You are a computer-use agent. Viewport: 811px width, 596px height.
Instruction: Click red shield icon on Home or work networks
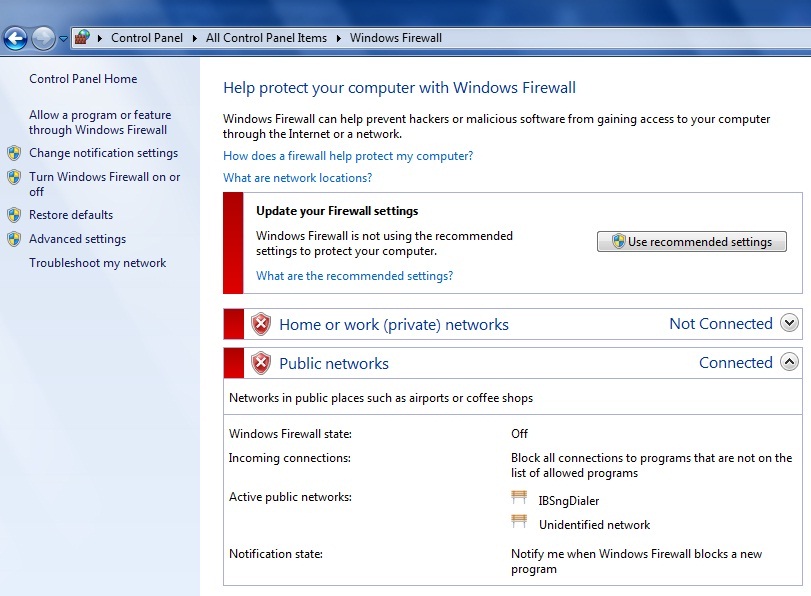[x=261, y=324]
